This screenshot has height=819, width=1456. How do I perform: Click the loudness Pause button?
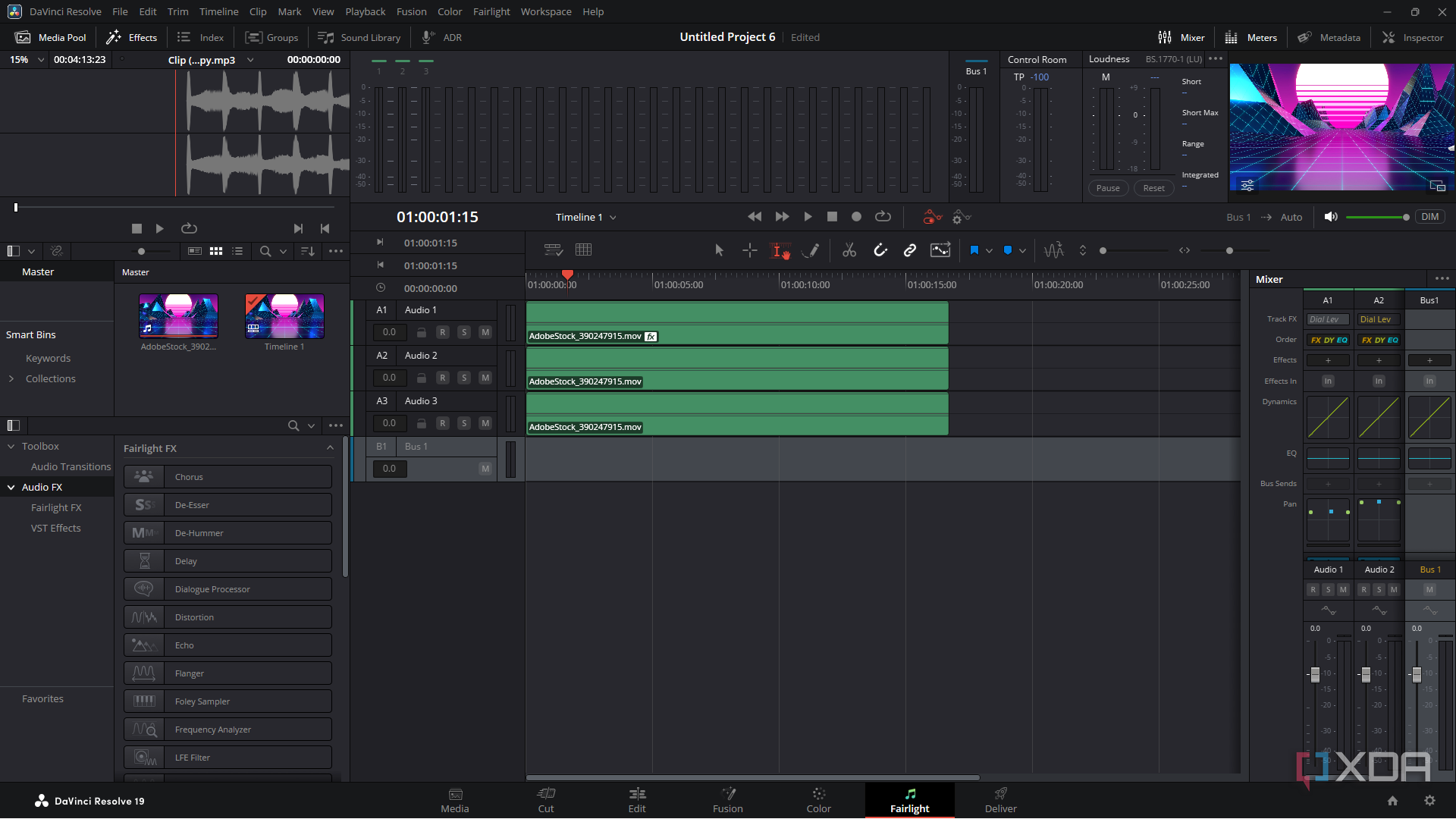coord(1108,188)
